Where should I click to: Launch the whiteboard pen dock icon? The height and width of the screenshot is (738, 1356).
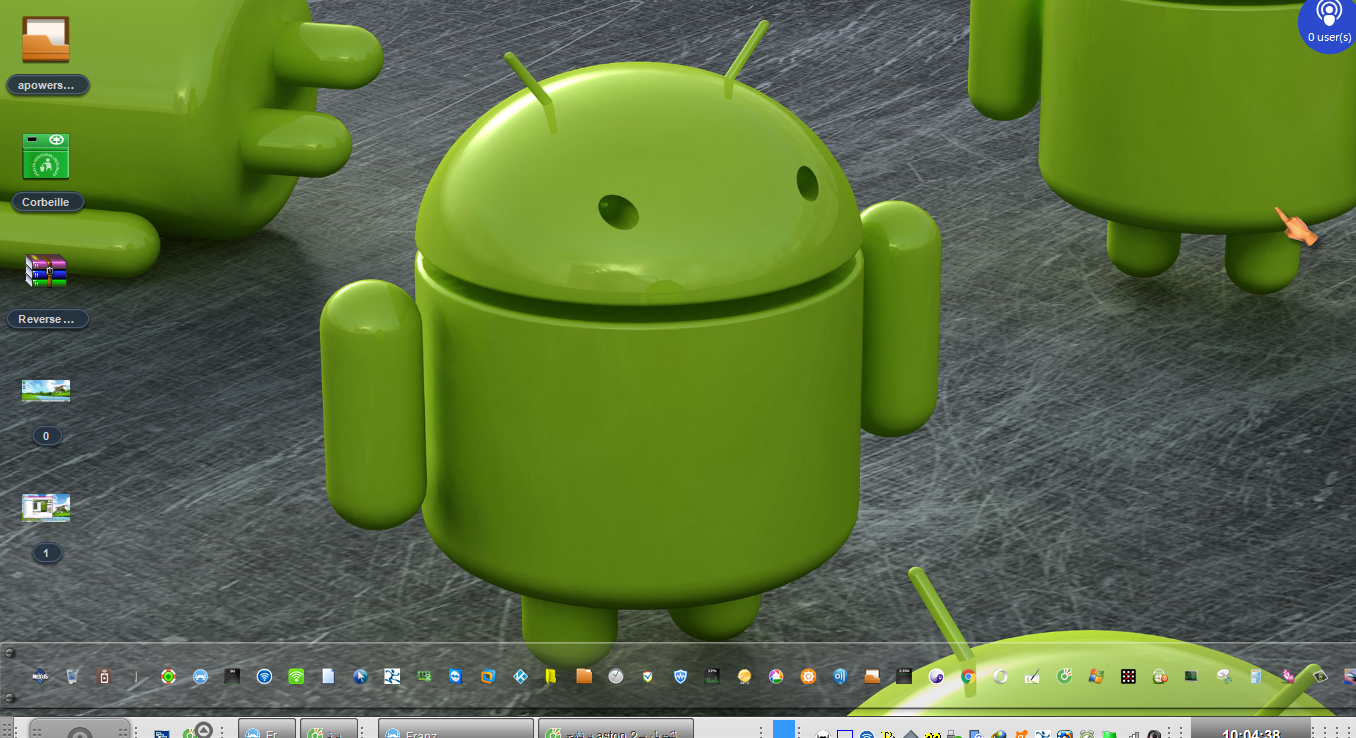pos(1032,676)
